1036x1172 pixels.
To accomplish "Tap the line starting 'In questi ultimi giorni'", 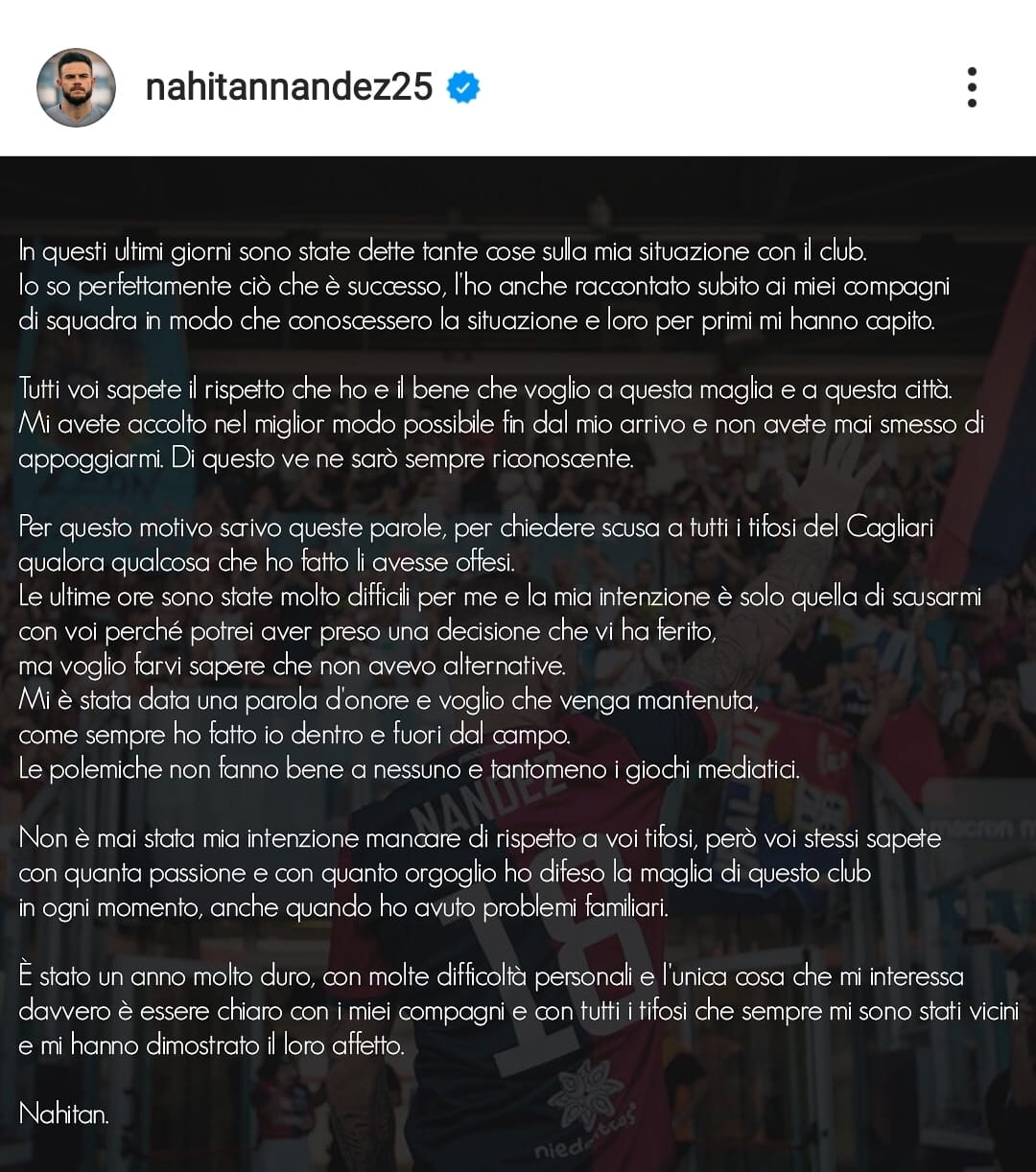I will 442,251.
